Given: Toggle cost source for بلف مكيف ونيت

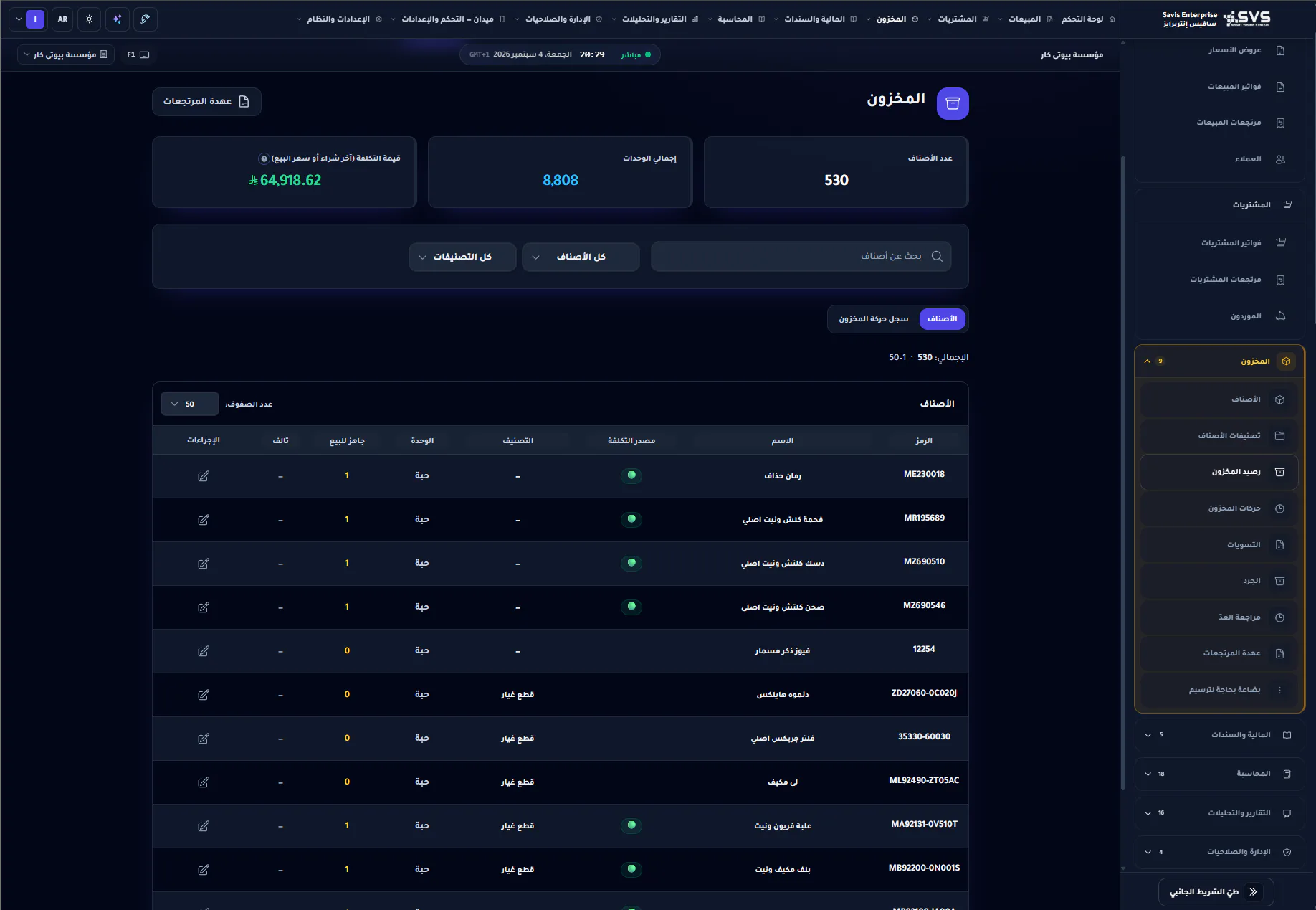Looking at the screenshot, I should coord(631,869).
